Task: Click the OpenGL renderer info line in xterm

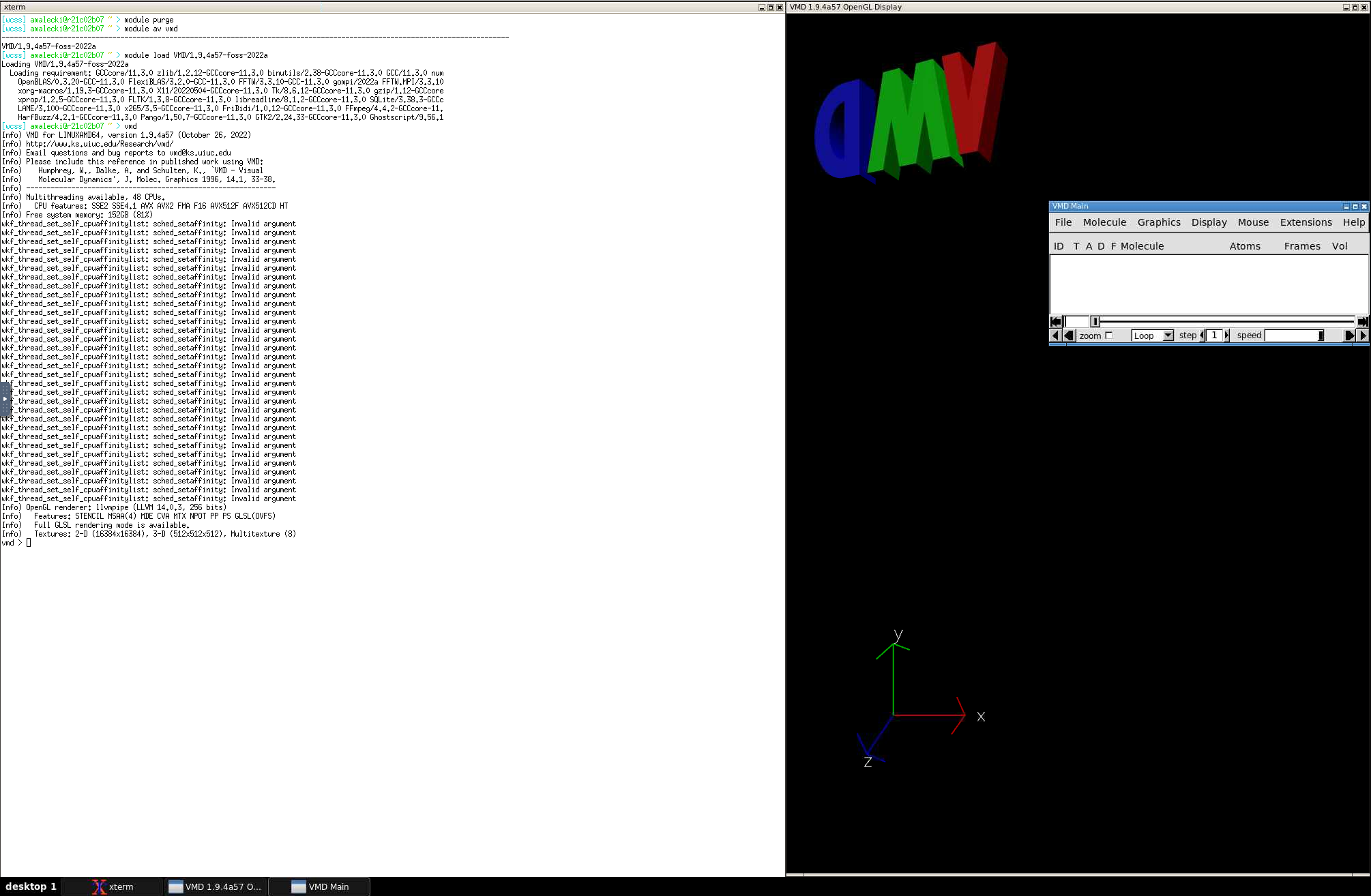Action: tap(114, 507)
